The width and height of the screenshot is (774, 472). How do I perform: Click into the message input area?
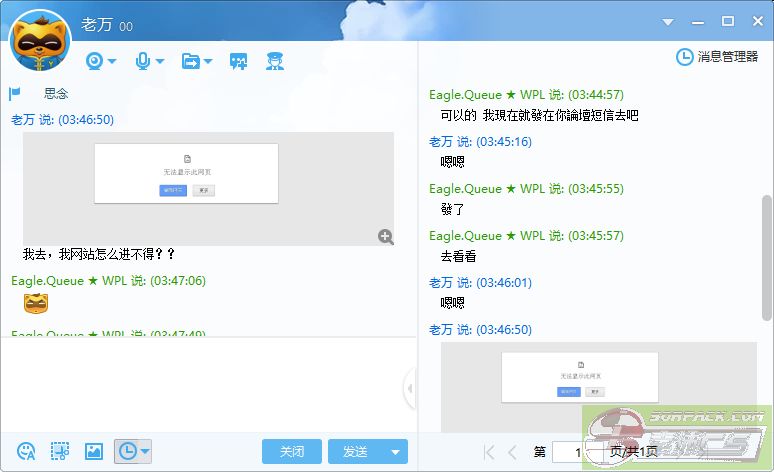point(208,385)
